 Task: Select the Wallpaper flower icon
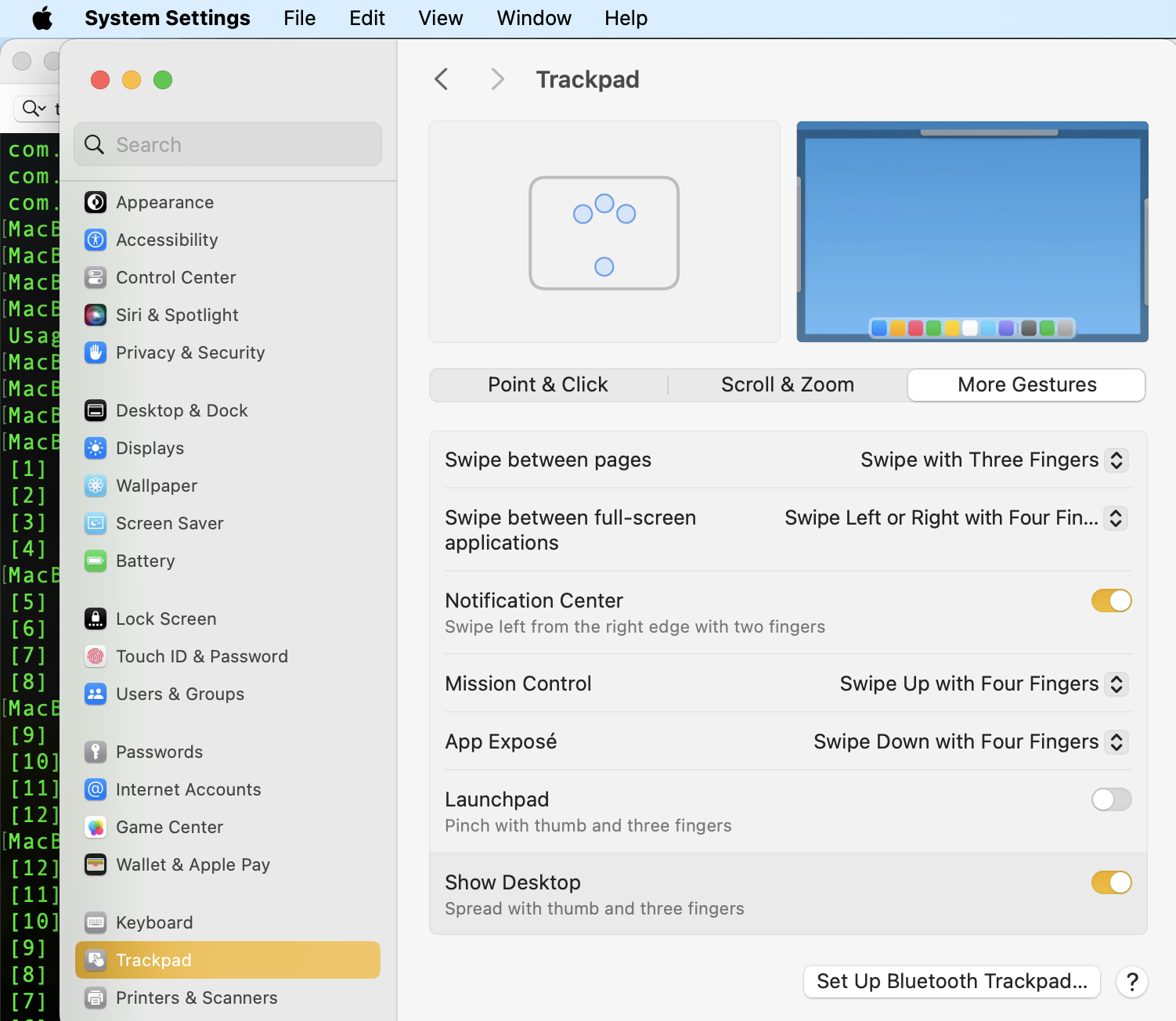pyautogui.click(x=96, y=485)
